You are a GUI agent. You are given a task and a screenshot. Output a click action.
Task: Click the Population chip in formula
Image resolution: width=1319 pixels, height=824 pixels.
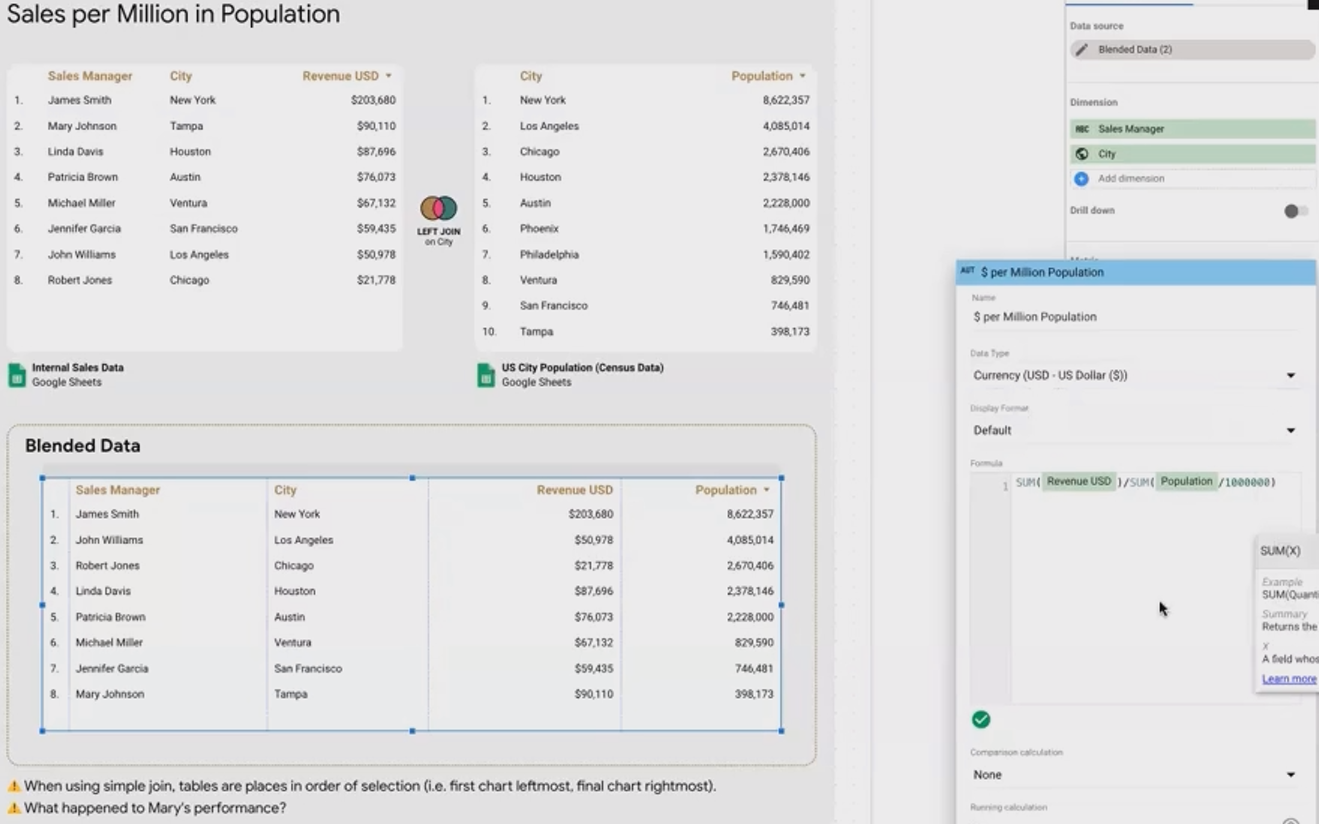1186,482
